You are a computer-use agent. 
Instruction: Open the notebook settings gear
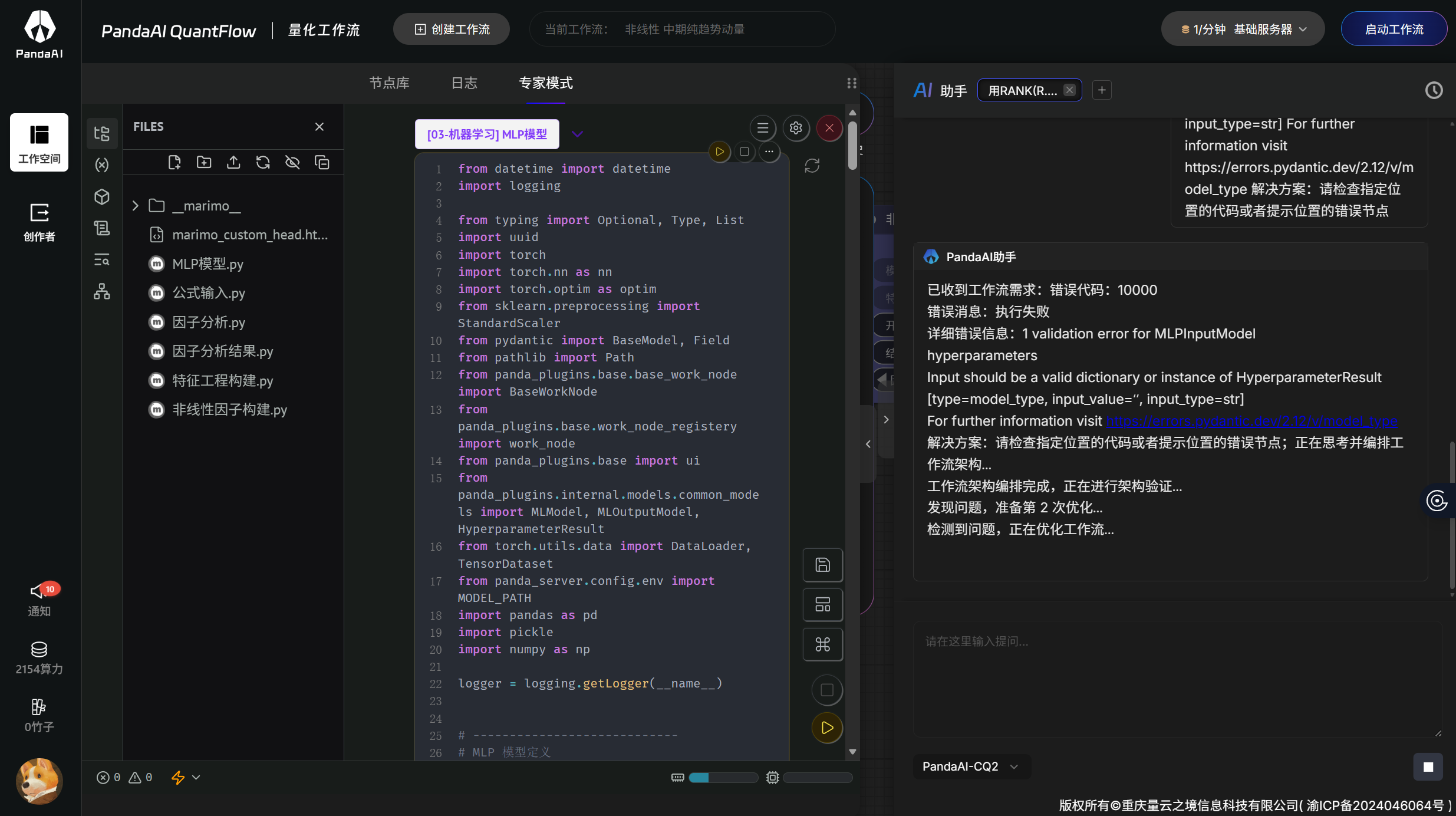pos(796,128)
